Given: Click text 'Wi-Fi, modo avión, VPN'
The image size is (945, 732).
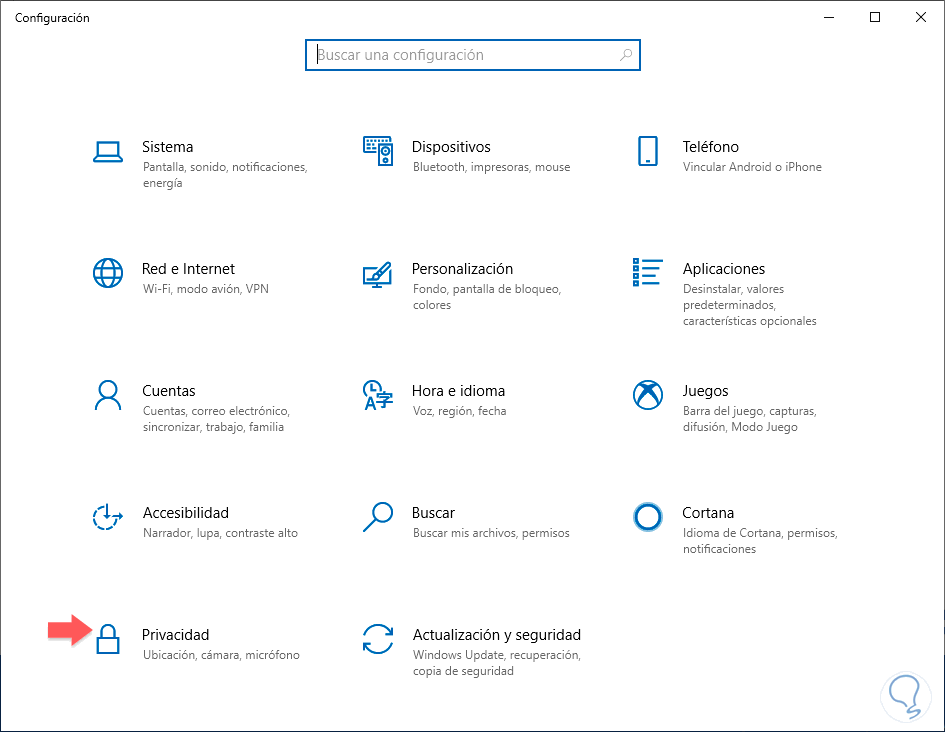Looking at the screenshot, I should click(206, 289).
